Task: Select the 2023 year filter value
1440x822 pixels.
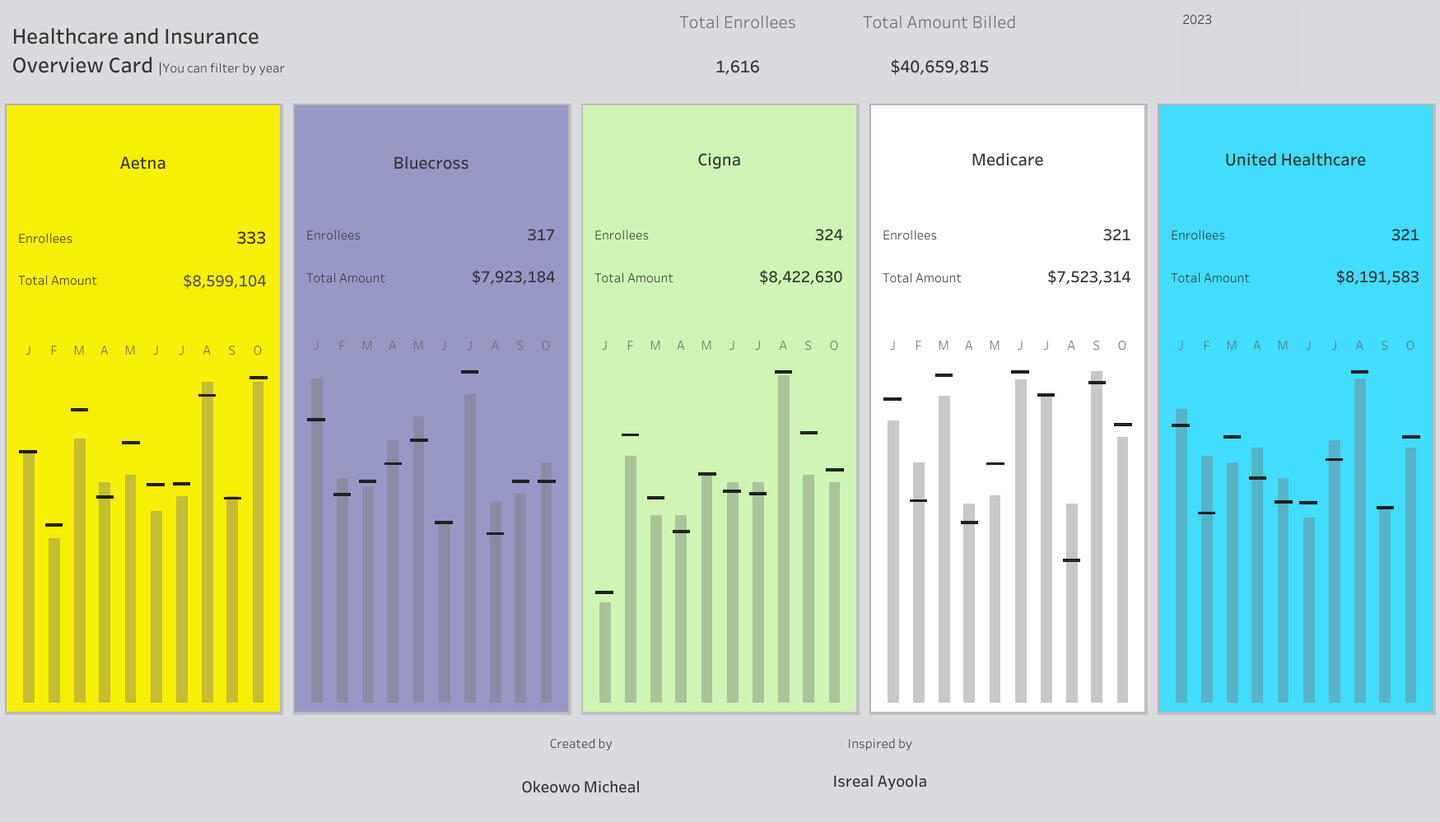Action: 1197,20
